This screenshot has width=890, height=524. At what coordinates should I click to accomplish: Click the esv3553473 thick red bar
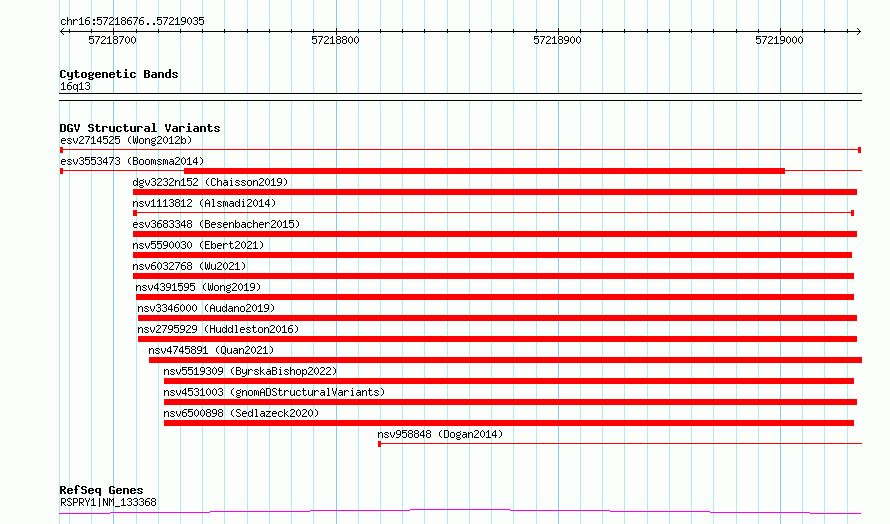pyautogui.click(x=485, y=171)
